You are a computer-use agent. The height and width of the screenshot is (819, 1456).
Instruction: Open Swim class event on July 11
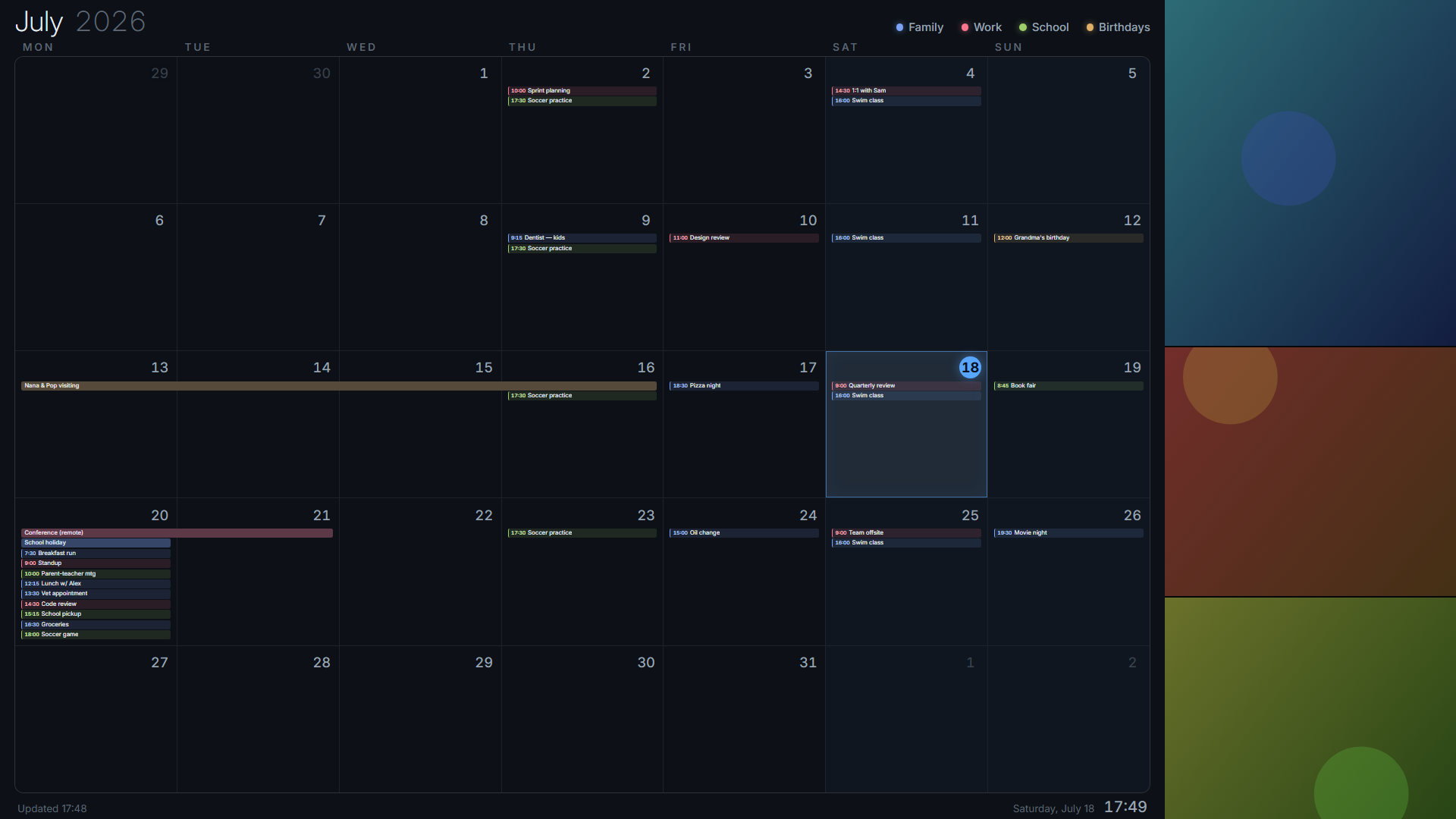point(906,238)
